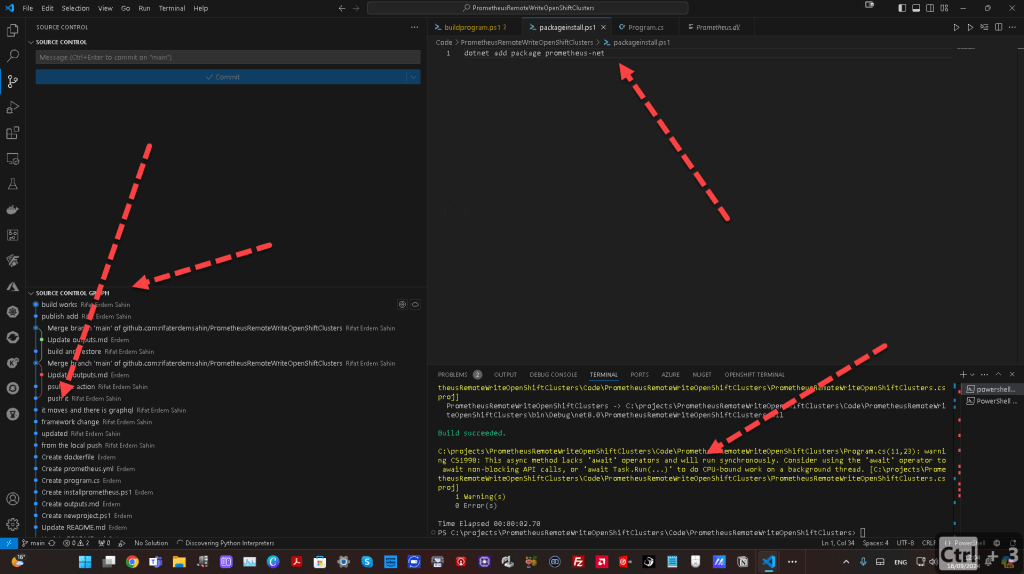This screenshot has width=1024, height=574.
Task: Open the Azure view in activity bar
Action: click(12, 287)
